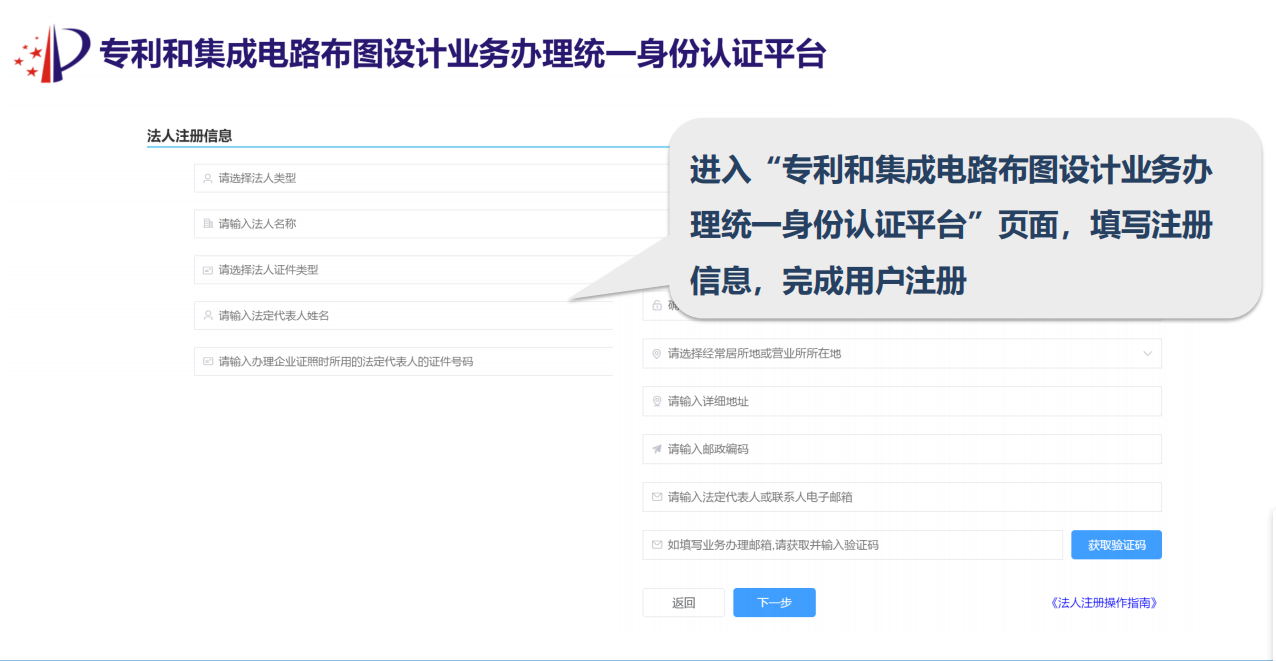Expand the 经常居所地或营业所所在地 chevron arrow
Image resolution: width=1276 pixels, height=661 pixels.
(1146, 353)
